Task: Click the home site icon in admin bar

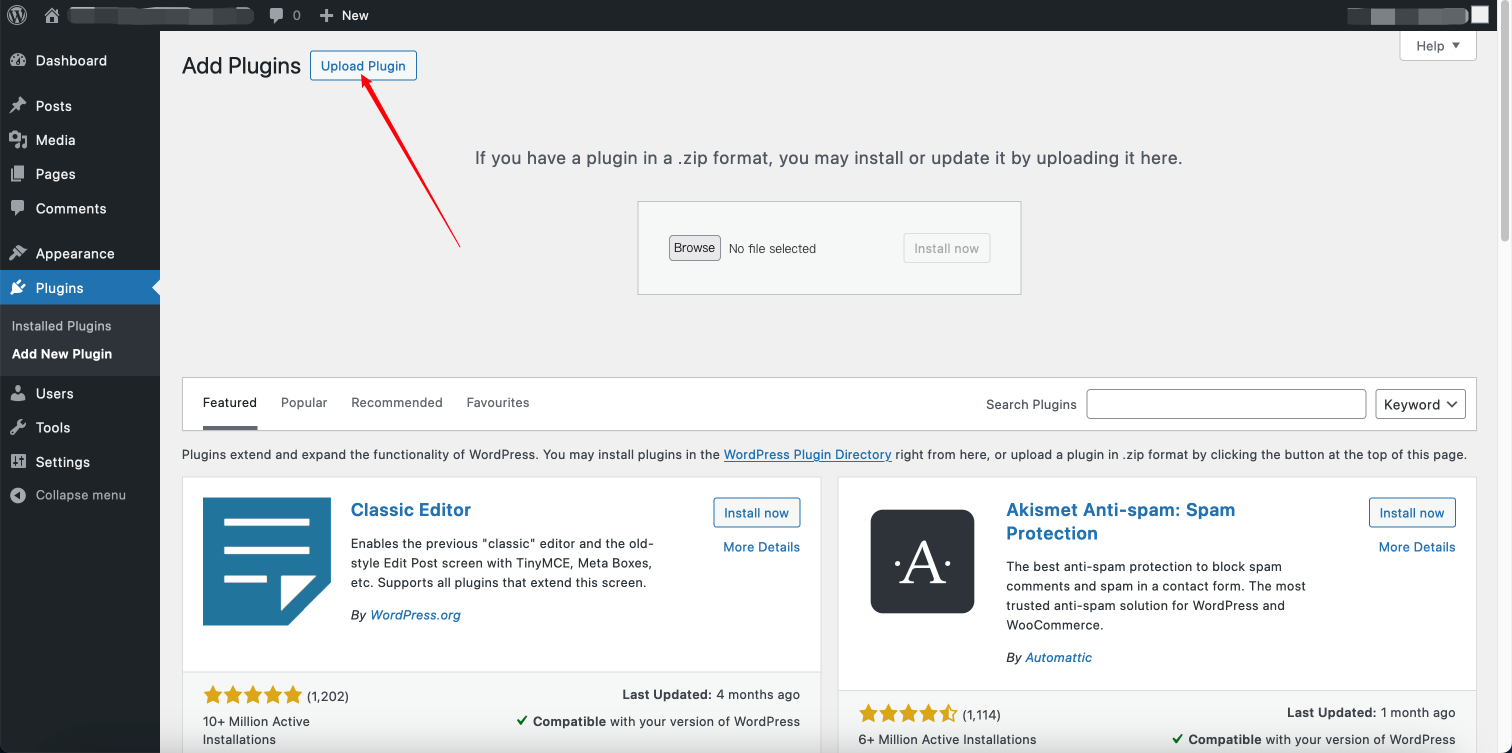Action: pyautogui.click(x=52, y=15)
